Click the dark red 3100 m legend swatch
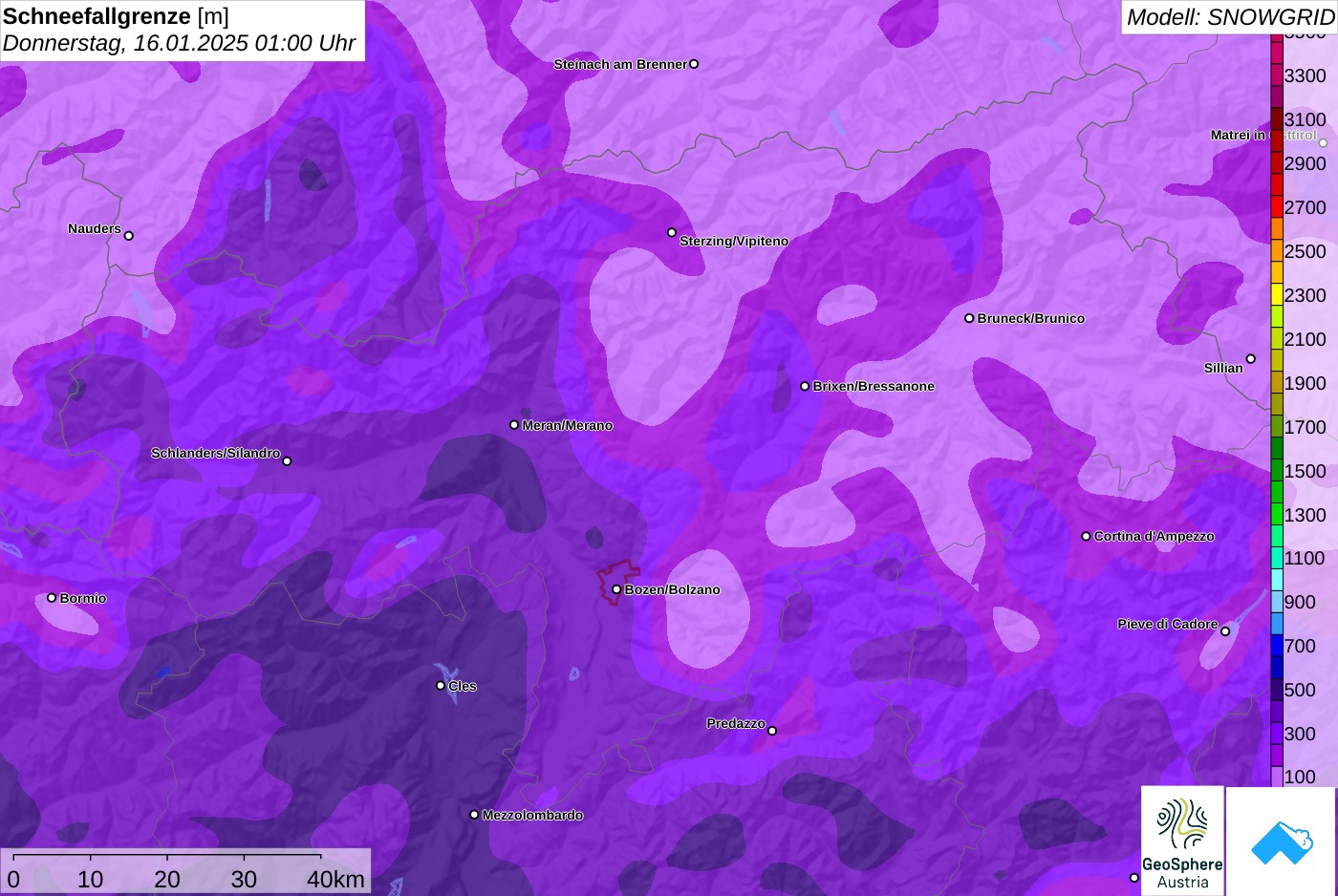This screenshot has width=1338, height=896. [1277, 119]
